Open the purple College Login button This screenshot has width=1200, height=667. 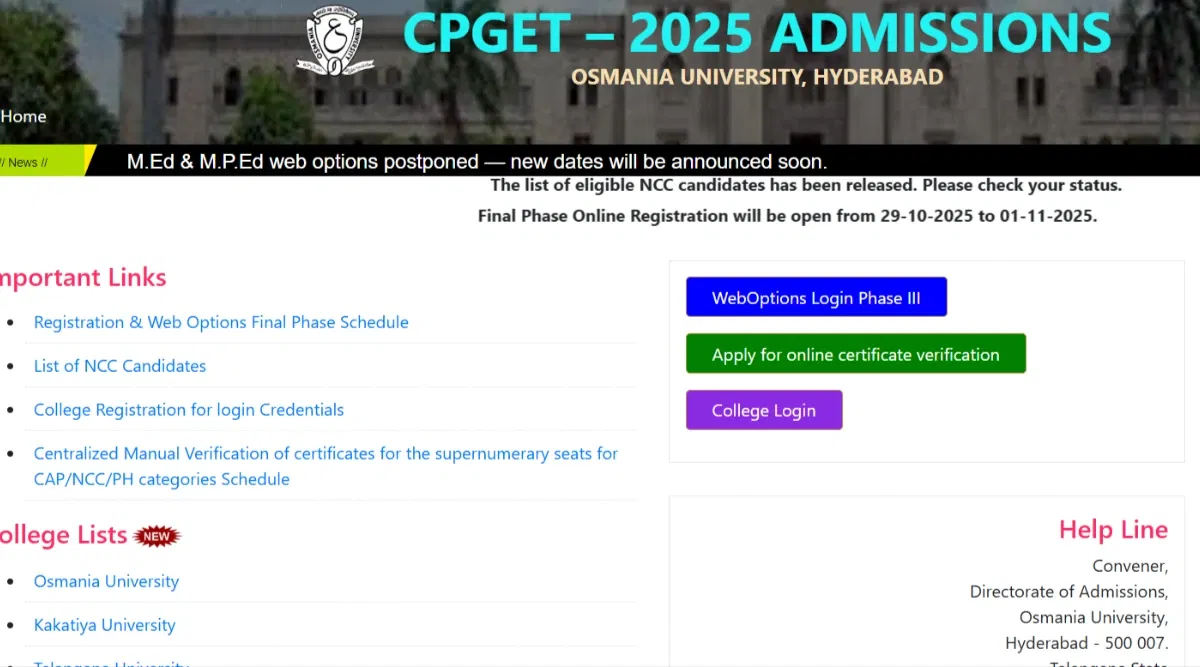click(x=763, y=410)
